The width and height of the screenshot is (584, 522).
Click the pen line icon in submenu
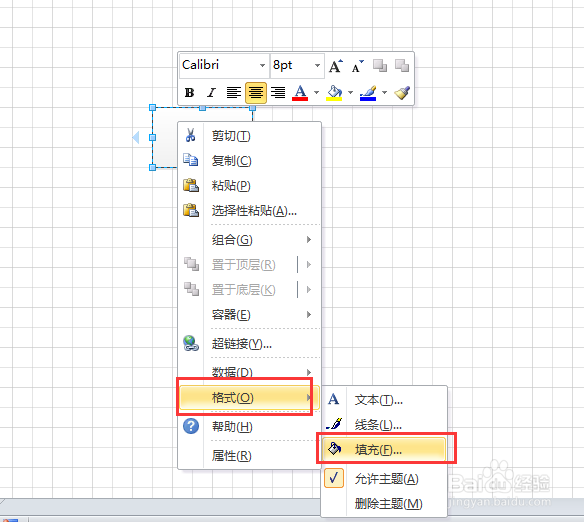click(334, 424)
